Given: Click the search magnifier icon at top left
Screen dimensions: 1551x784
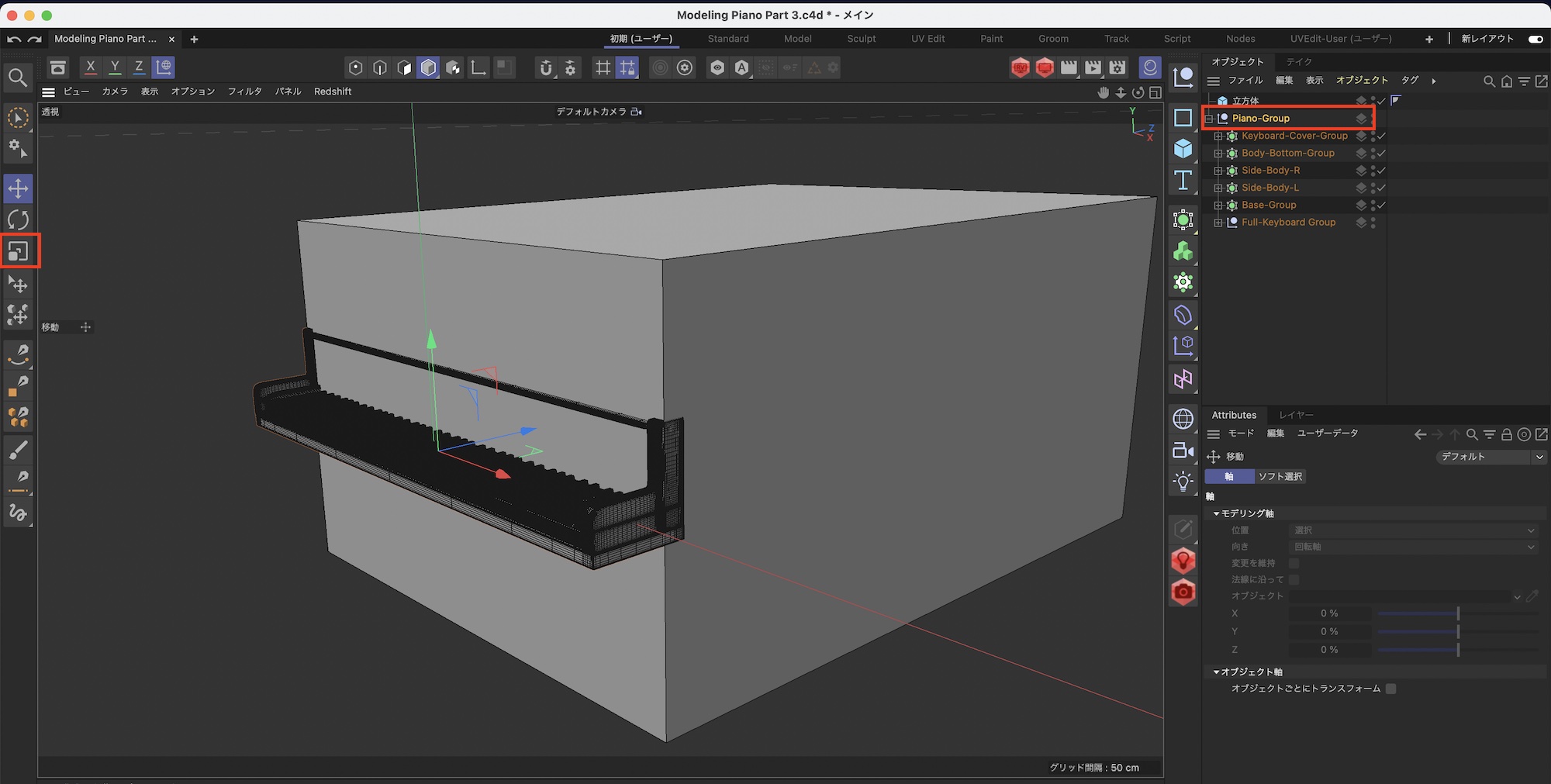Looking at the screenshot, I should (x=18, y=78).
